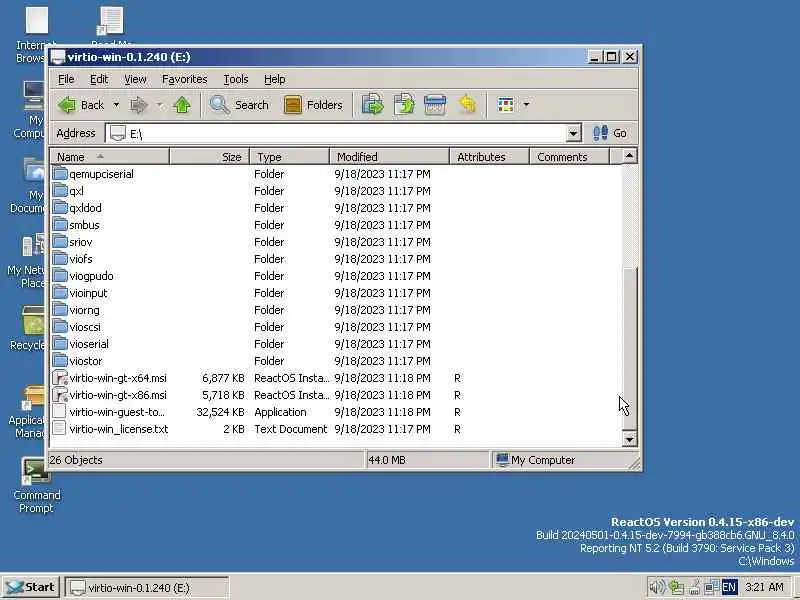The height and width of the screenshot is (600, 800).
Task: Click the EN language indicator
Action: [x=729, y=587]
